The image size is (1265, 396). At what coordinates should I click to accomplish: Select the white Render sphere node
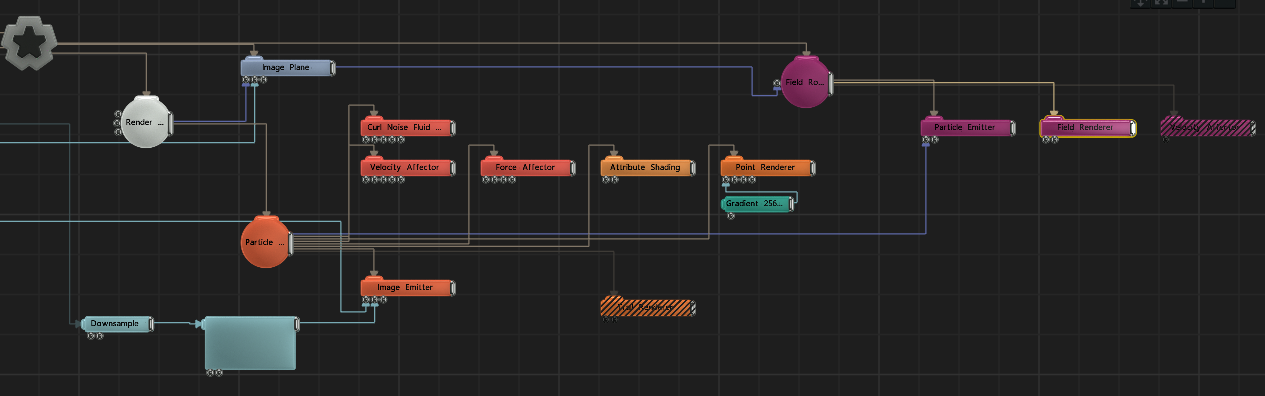(x=145, y=121)
